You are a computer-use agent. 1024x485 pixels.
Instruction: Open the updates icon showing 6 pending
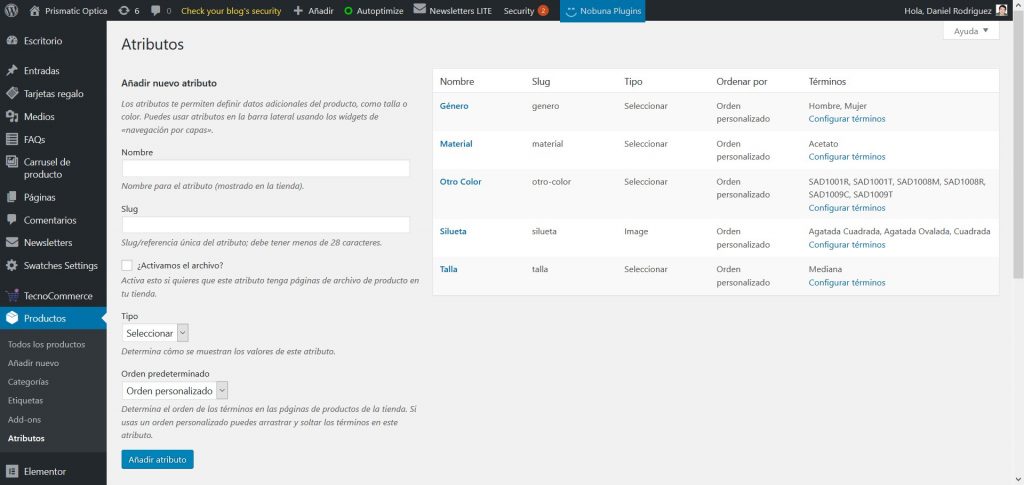[123, 11]
